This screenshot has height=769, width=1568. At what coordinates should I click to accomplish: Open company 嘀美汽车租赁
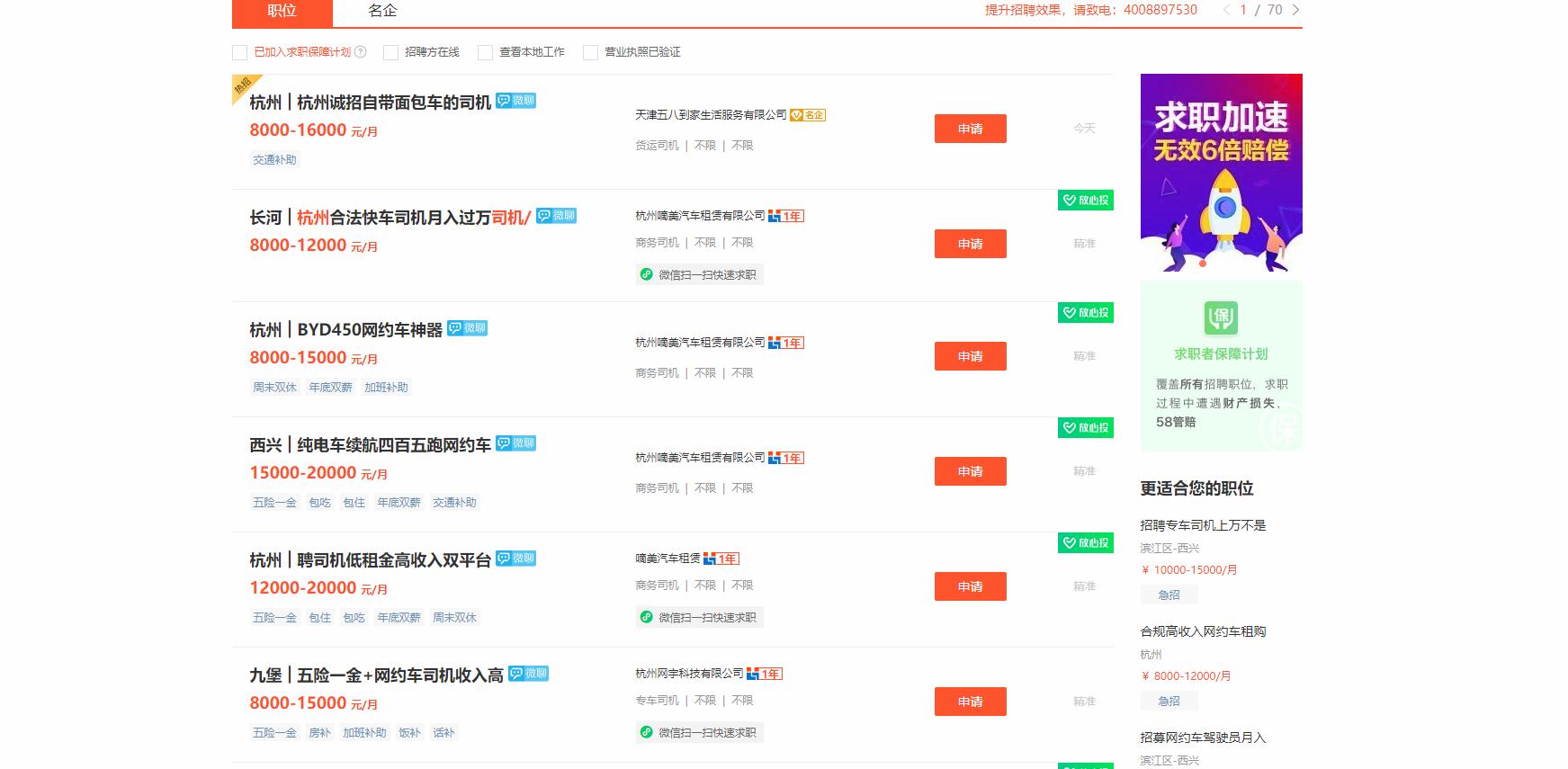pyautogui.click(x=668, y=559)
